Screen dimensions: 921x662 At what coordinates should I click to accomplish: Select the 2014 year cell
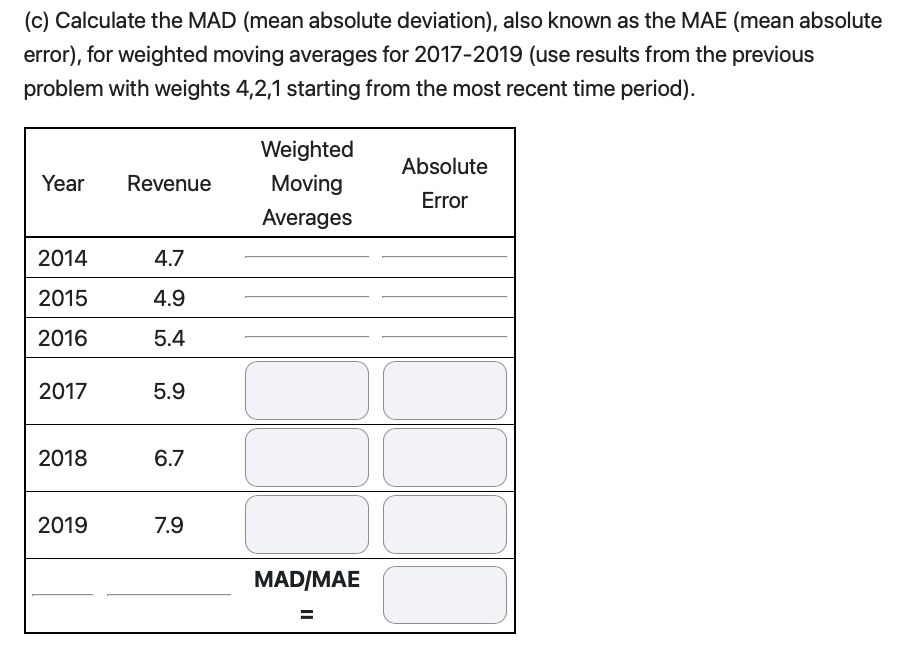pos(62,257)
